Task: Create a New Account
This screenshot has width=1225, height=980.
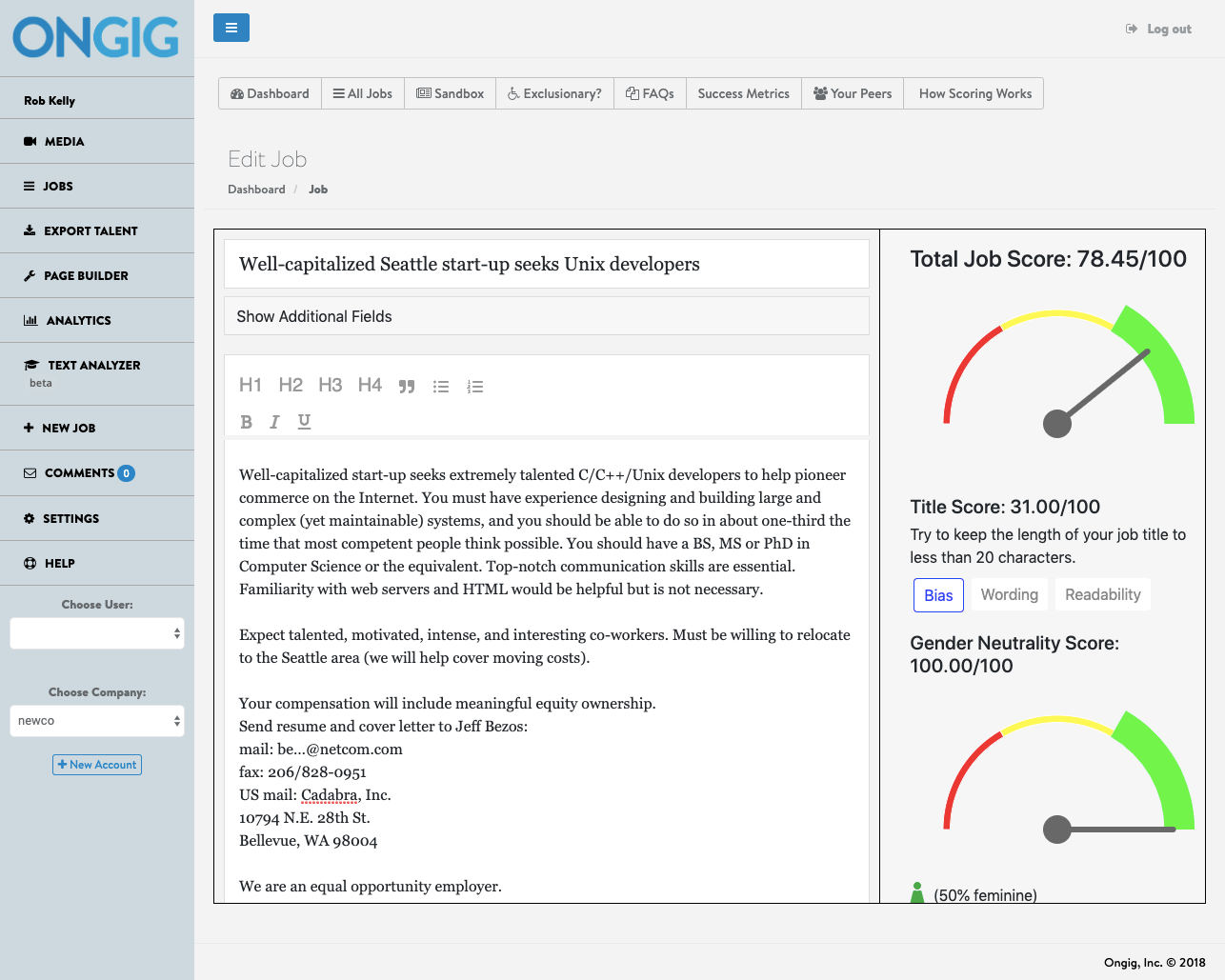Action: pyautogui.click(x=96, y=765)
